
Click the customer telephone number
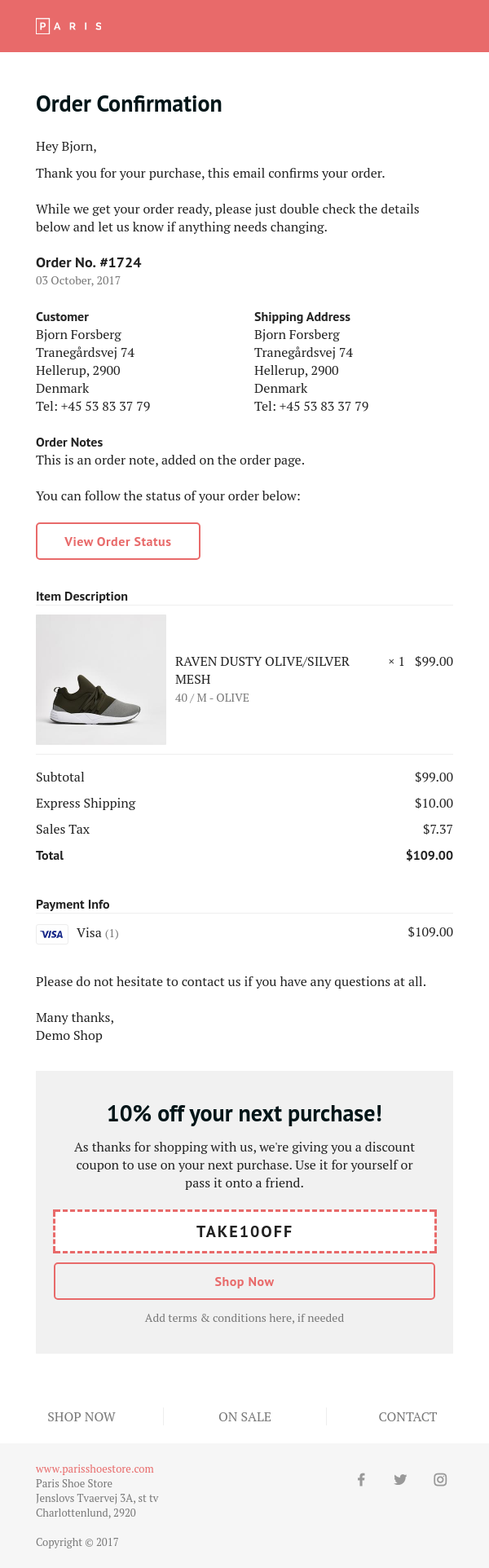click(x=105, y=406)
